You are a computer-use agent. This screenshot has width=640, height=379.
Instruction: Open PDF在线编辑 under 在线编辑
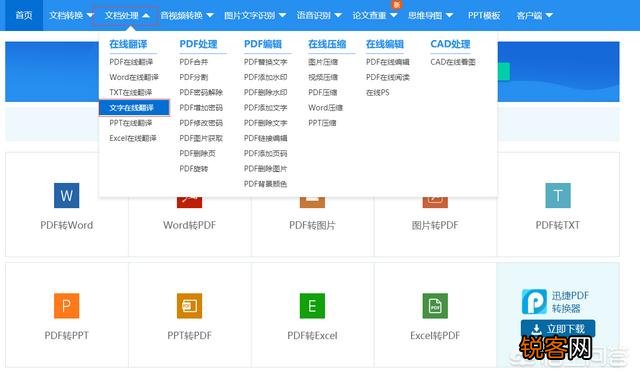click(x=388, y=62)
